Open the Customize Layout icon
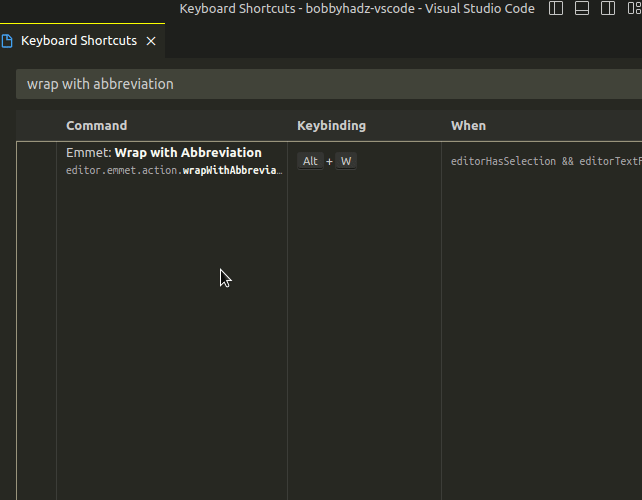This screenshot has height=500, width=642. [x=634, y=9]
